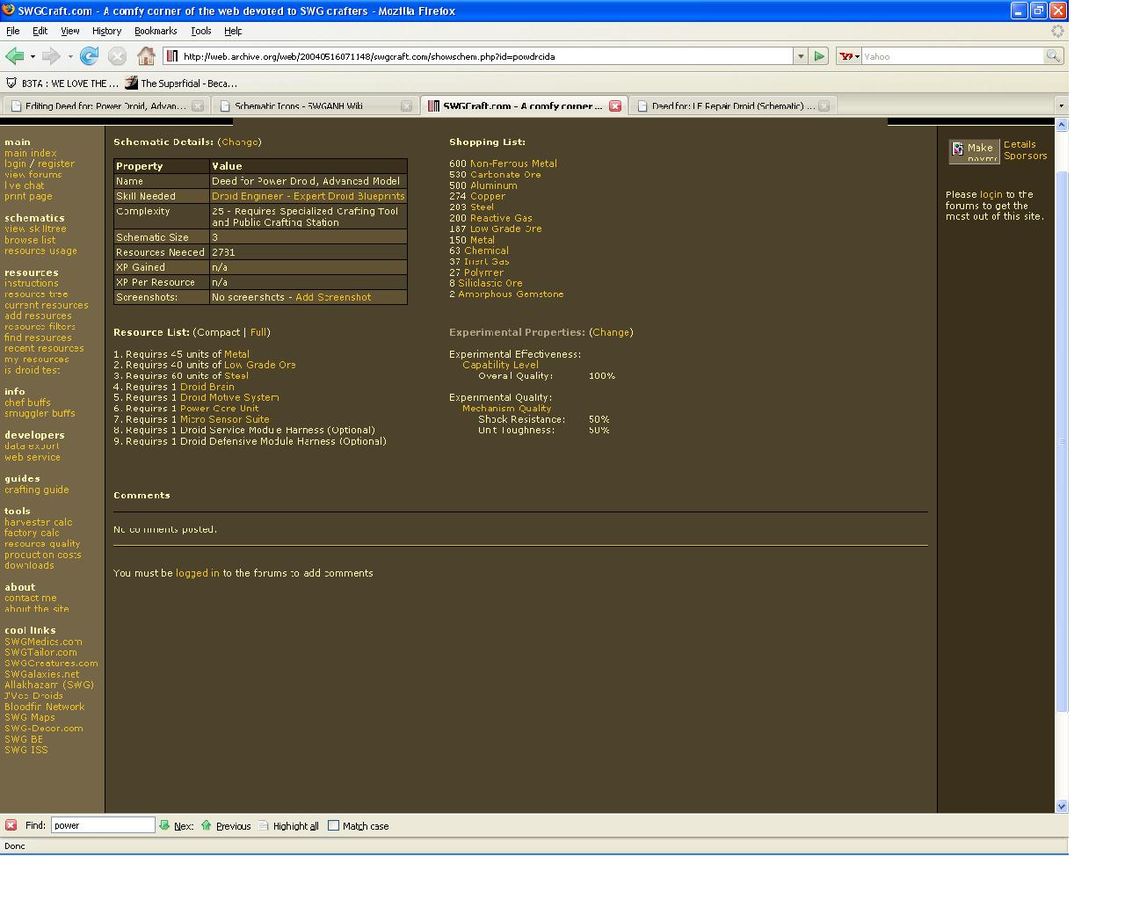This screenshot has height=900, width=1125.
Task: Click the Add Screenshot link
Action: [333, 297]
